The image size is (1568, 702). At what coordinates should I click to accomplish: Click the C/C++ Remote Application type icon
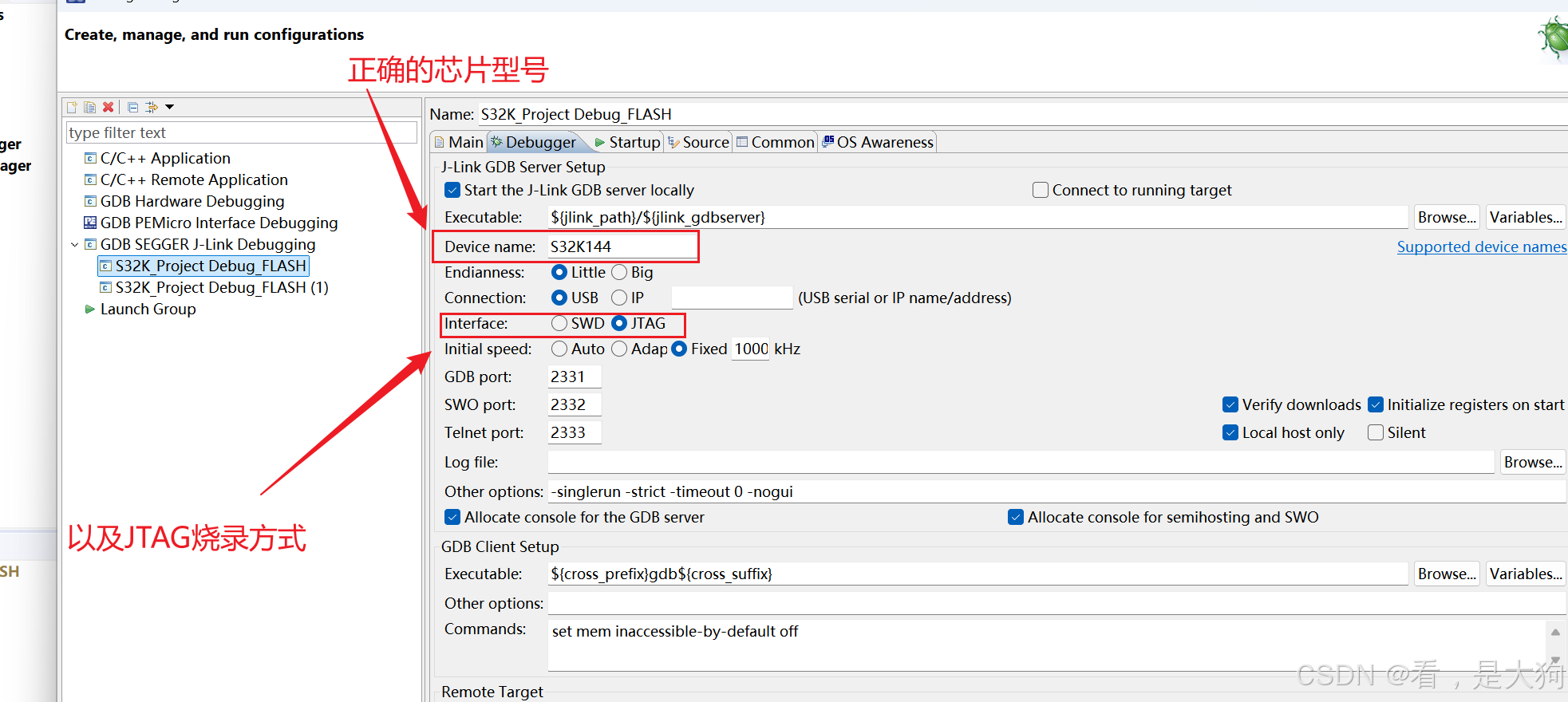click(x=90, y=179)
